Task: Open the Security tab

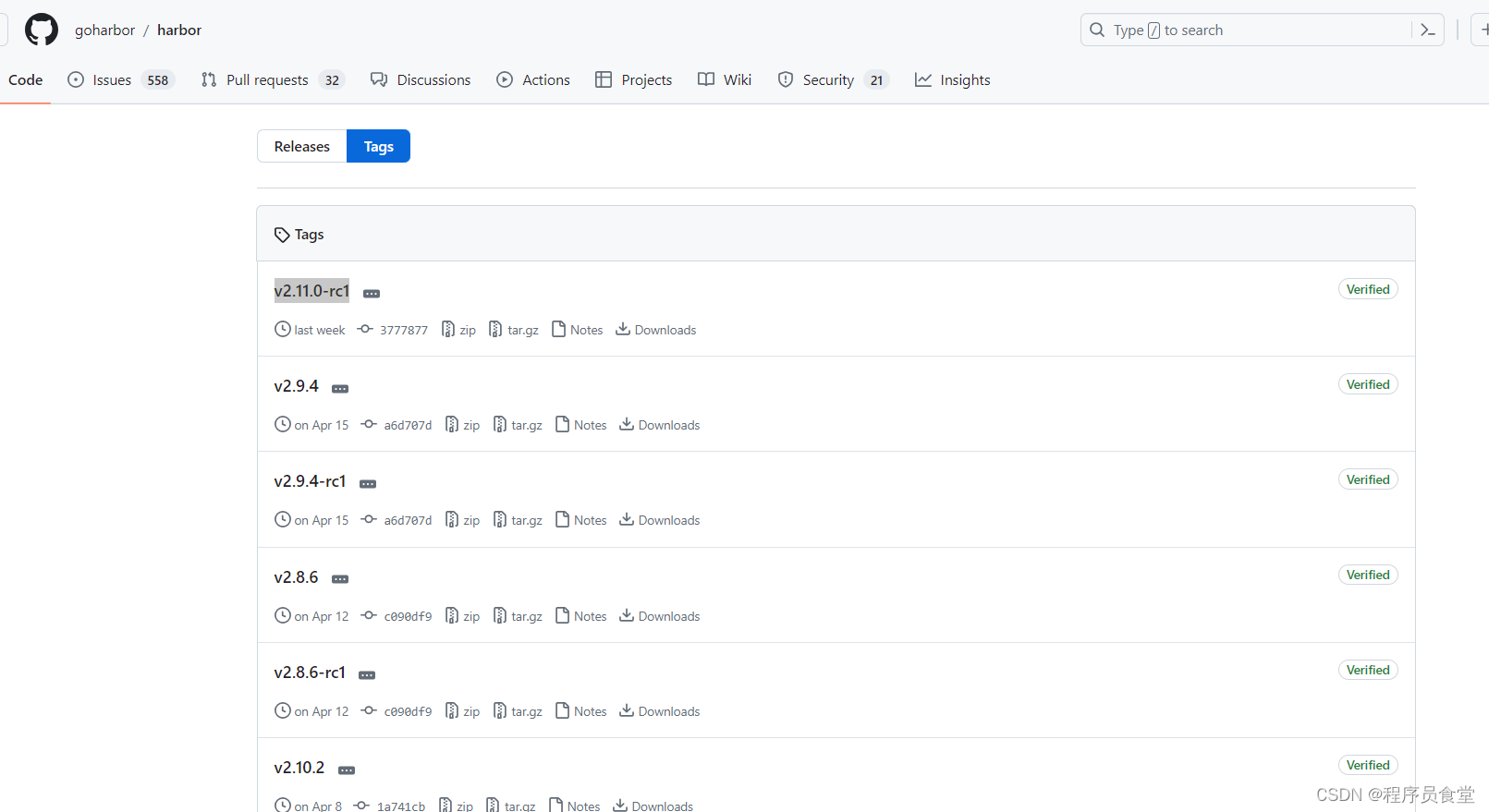Action: pyautogui.click(x=833, y=79)
